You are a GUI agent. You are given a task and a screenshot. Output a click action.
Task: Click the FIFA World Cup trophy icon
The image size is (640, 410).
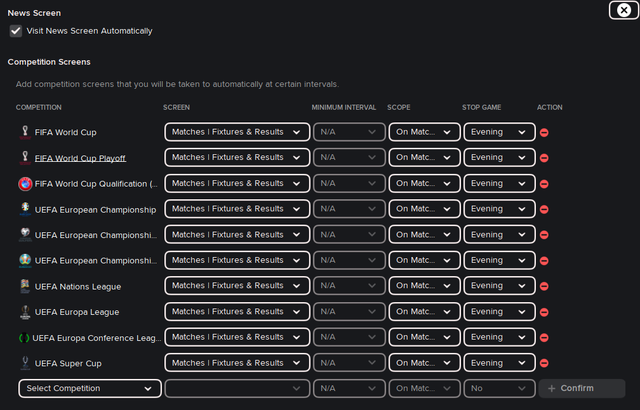25,132
